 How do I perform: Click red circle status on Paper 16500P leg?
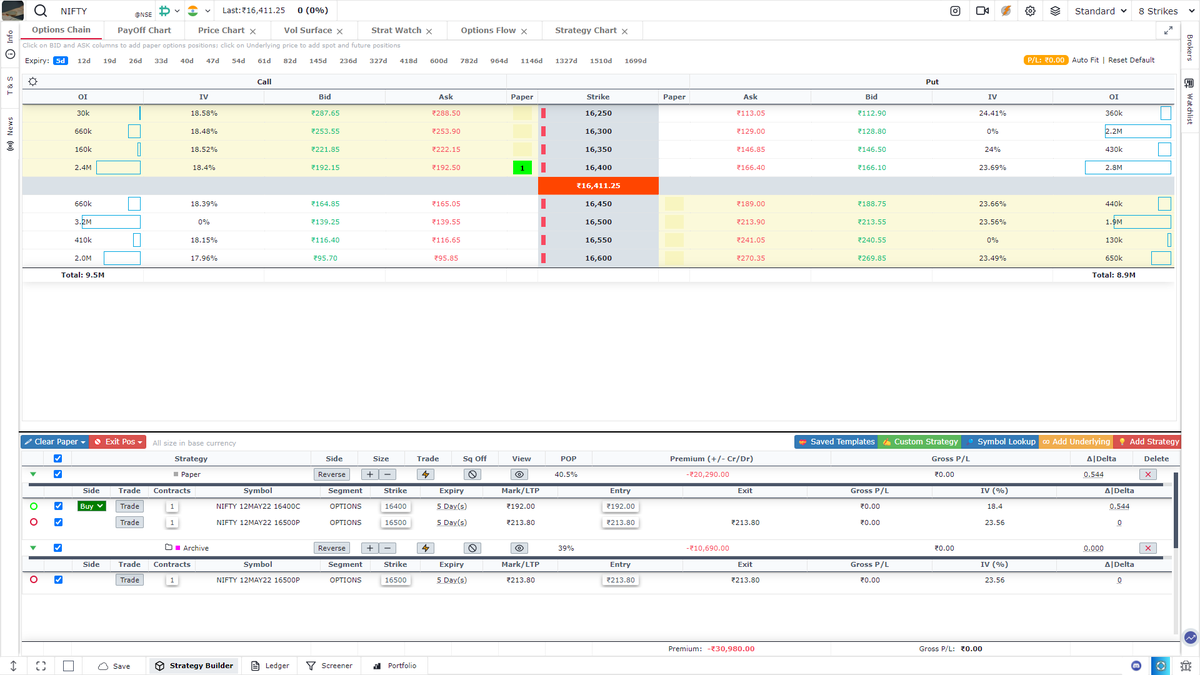(34, 522)
